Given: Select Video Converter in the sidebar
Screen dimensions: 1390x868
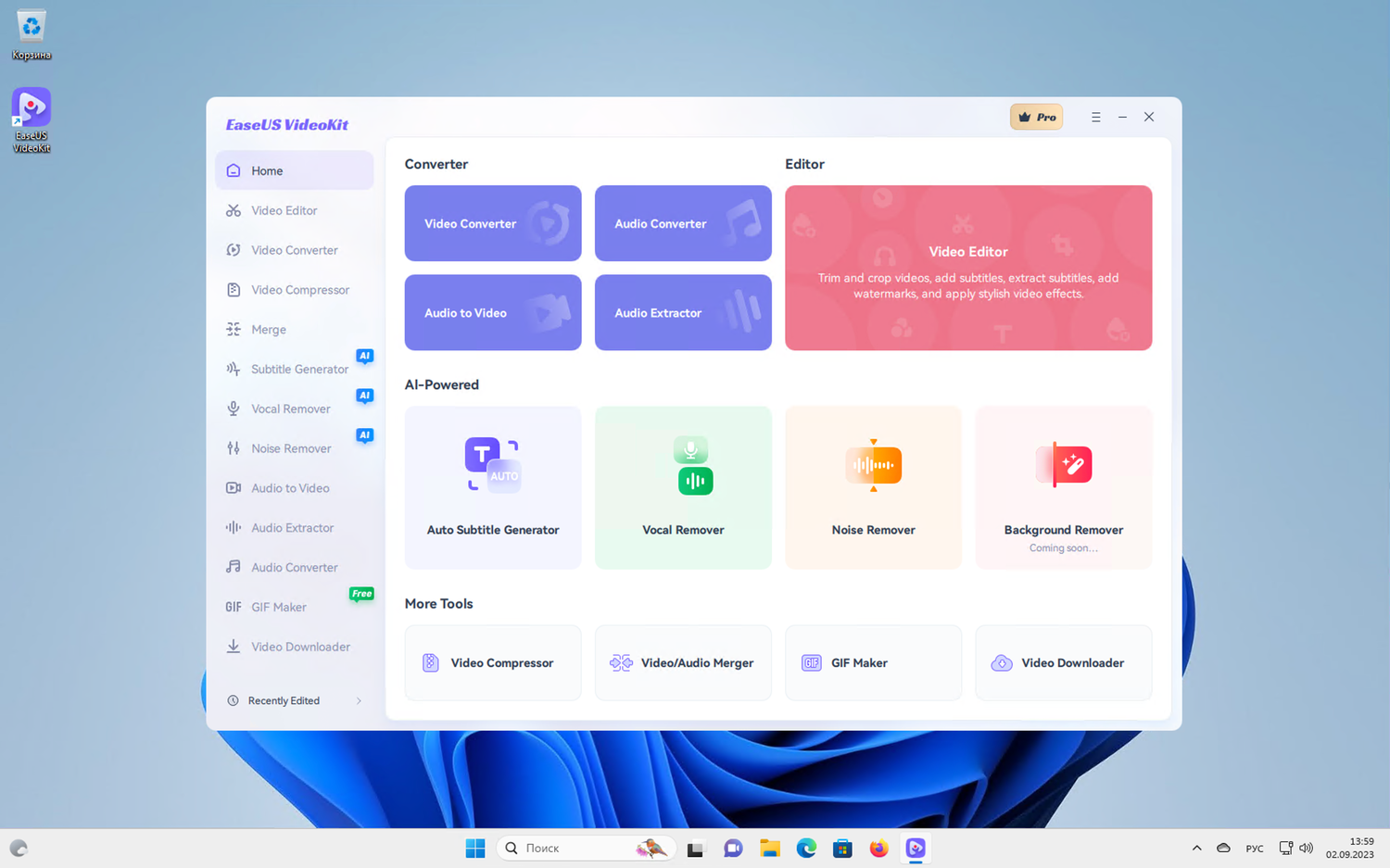Looking at the screenshot, I should point(294,250).
